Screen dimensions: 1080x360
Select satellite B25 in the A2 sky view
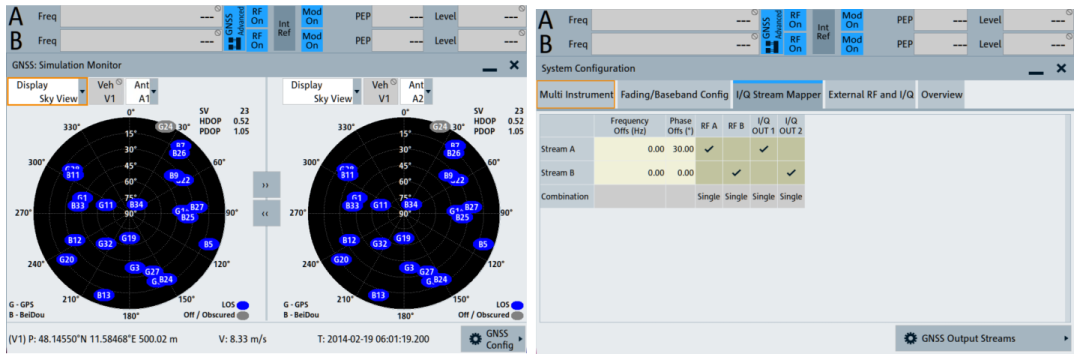[x=462, y=218]
